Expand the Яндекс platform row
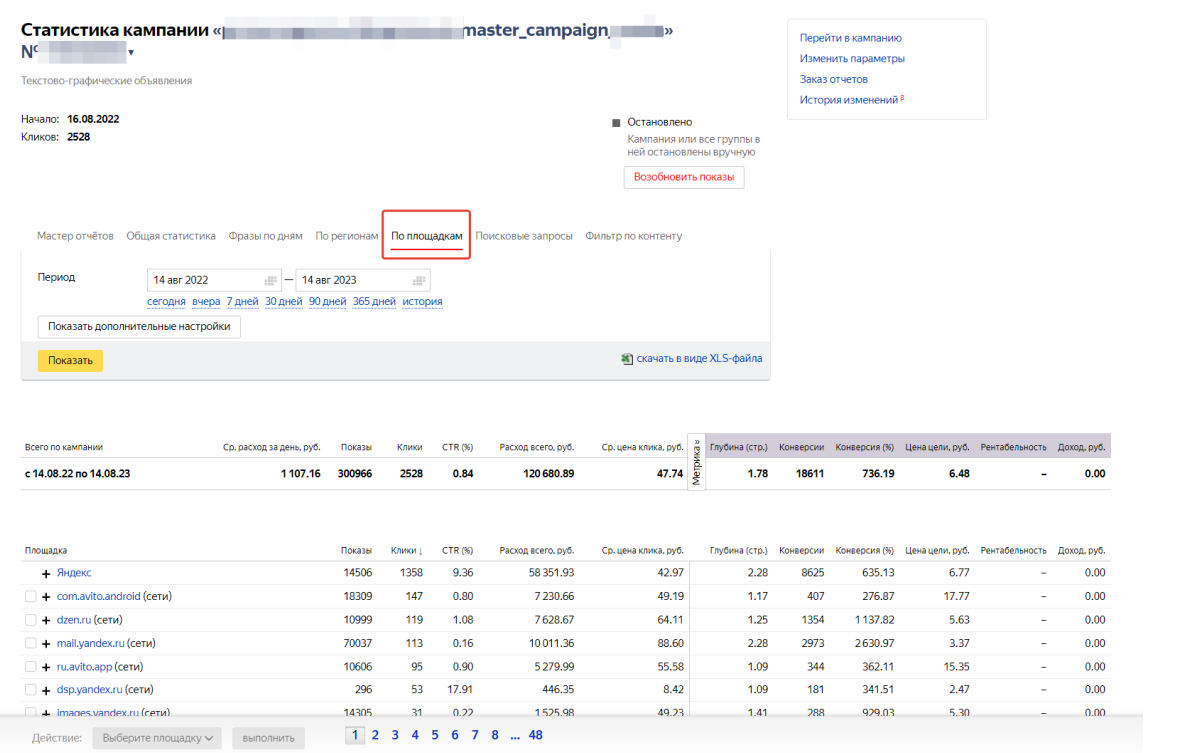 pyautogui.click(x=46, y=573)
